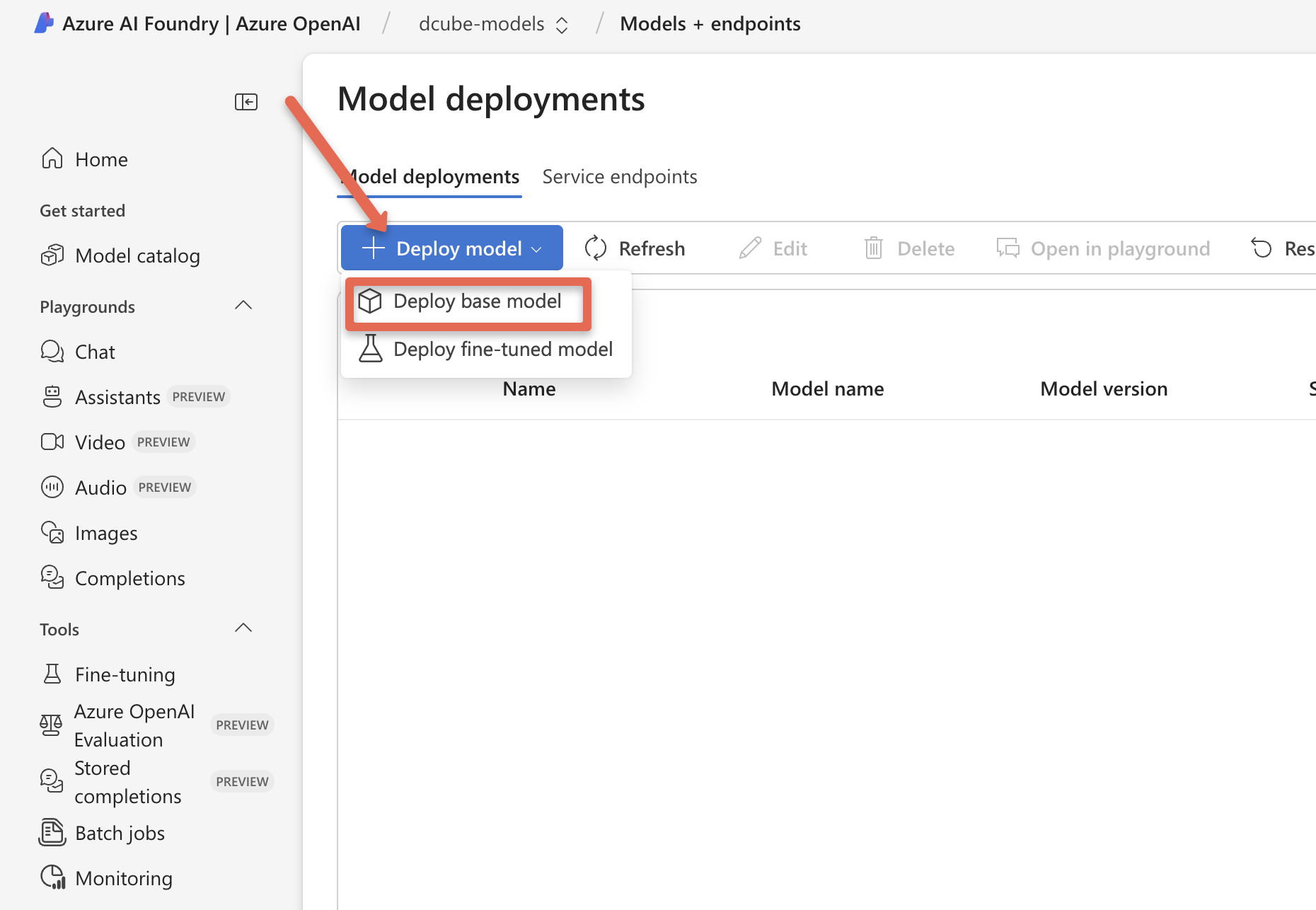Click the Refresh button
1316x910 pixels.
tap(635, 248)
